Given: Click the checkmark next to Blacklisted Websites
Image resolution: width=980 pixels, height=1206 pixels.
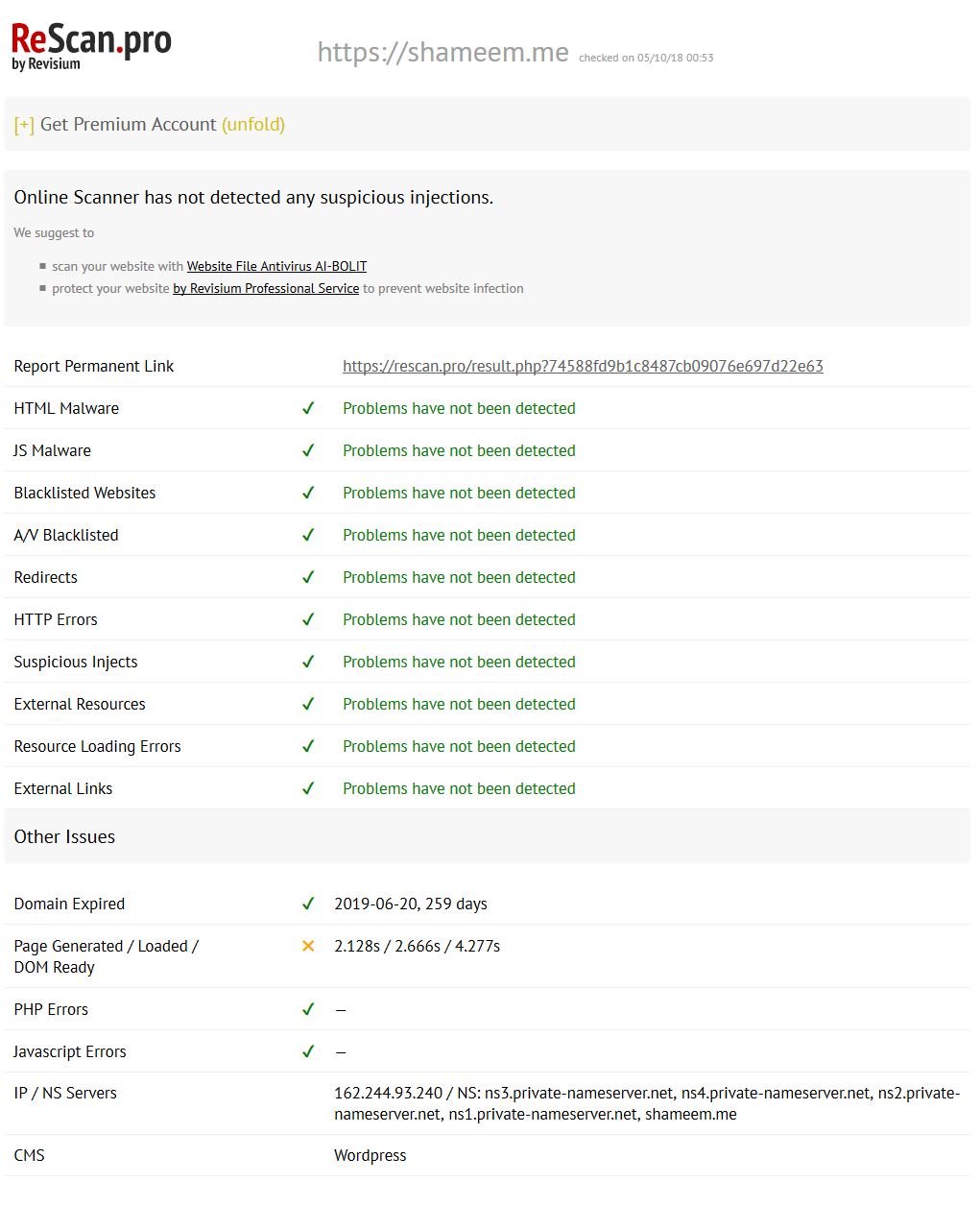Looking at the screenshot, I should [308, 493].
